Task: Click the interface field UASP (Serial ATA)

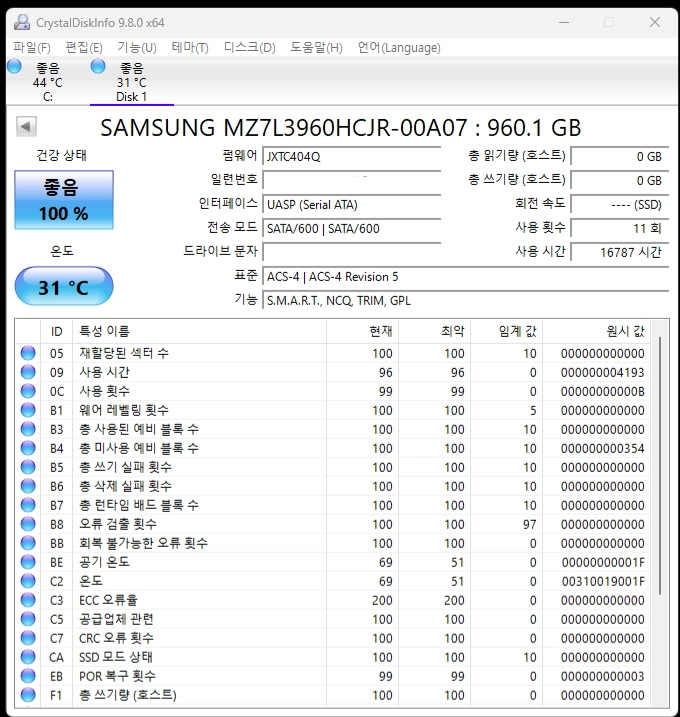Action: click(x=351, y=204)
